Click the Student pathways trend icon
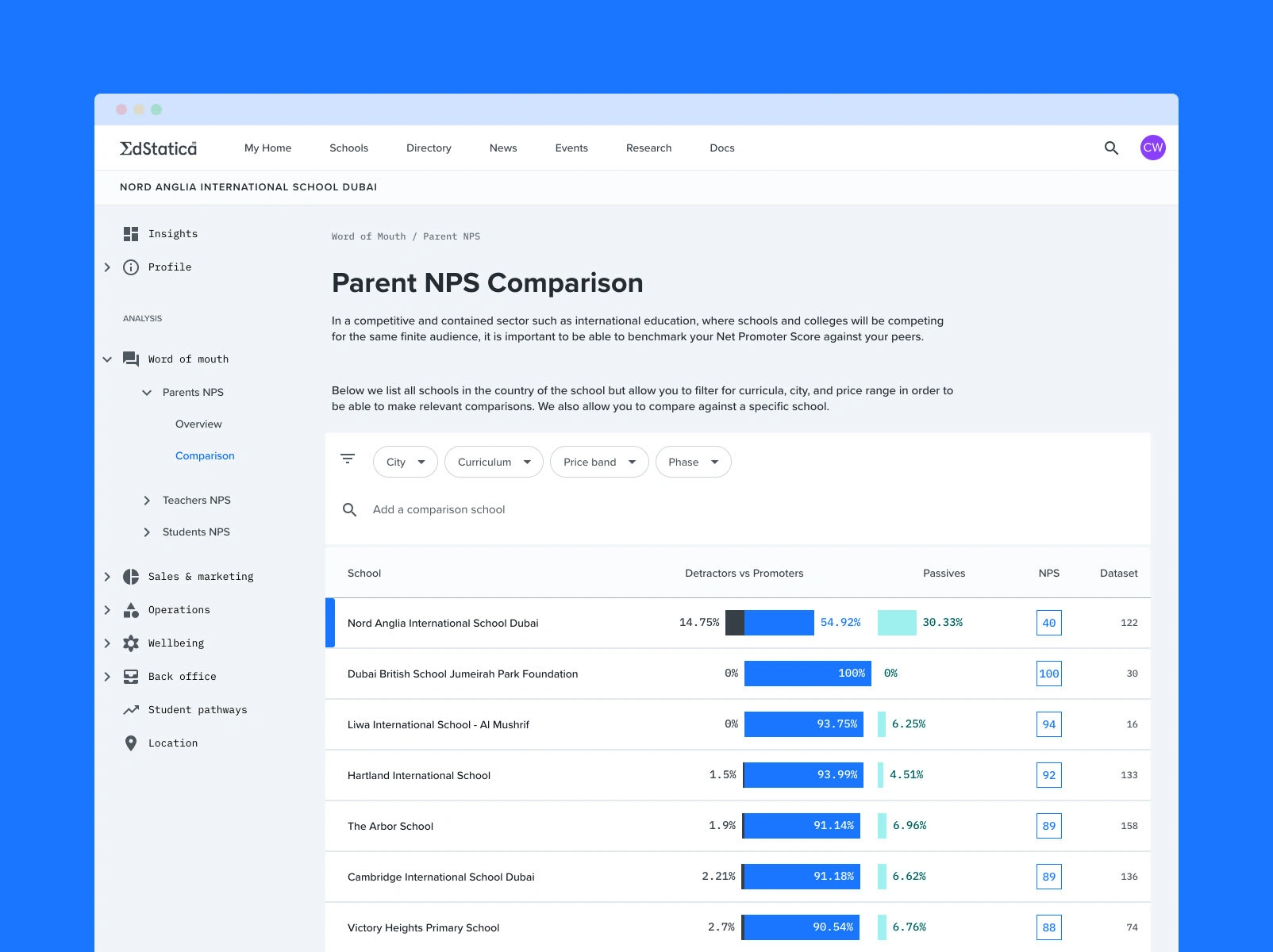 coord(131,710)
